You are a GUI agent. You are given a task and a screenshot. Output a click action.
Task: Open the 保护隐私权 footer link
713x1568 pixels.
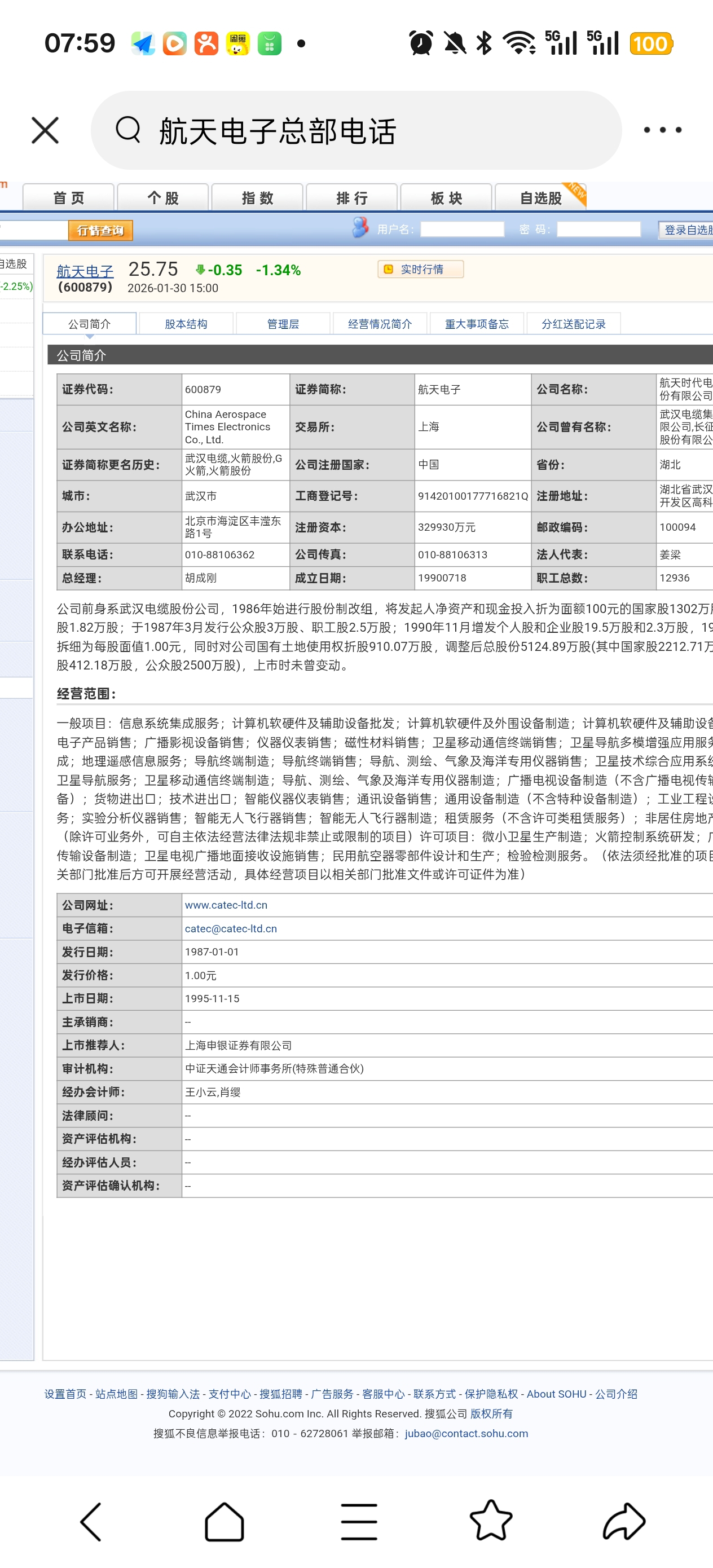(x=491, y=1394)
